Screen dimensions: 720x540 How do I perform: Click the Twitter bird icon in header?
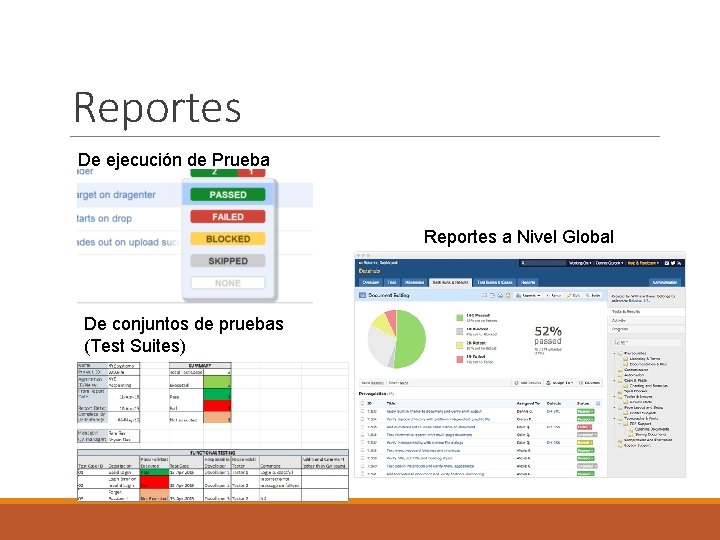pyautogui.click(x=673, y=263)
